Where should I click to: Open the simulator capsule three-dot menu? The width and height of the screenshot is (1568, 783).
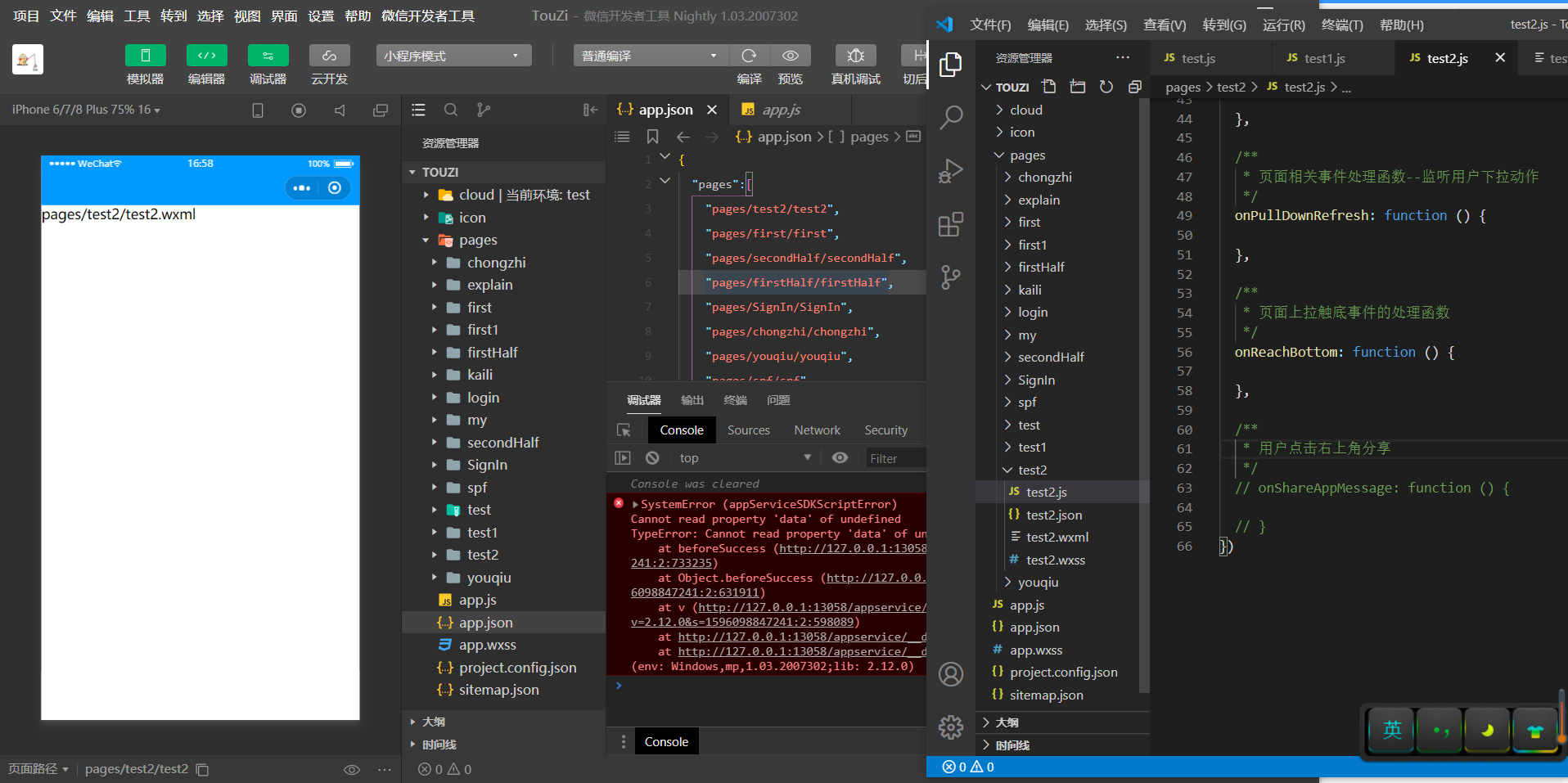tap(302, 188)
